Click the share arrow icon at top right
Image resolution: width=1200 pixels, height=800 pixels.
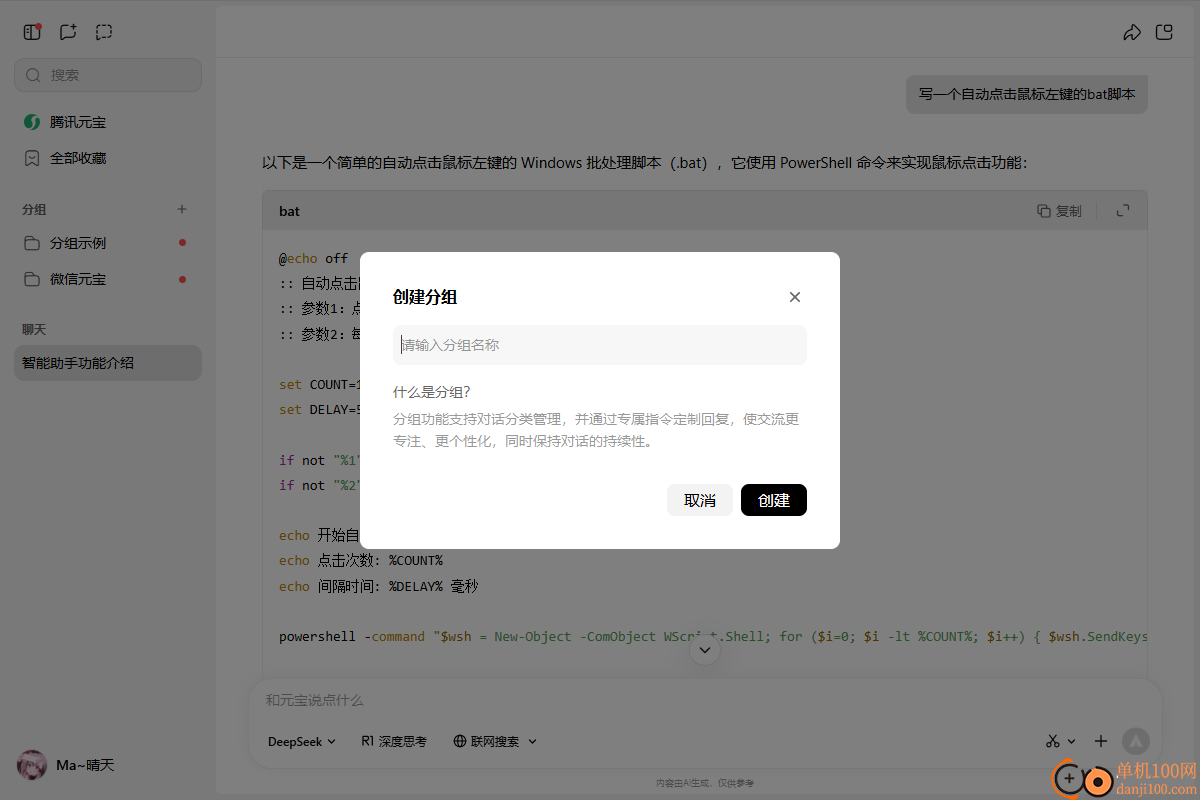(1132, 32)
